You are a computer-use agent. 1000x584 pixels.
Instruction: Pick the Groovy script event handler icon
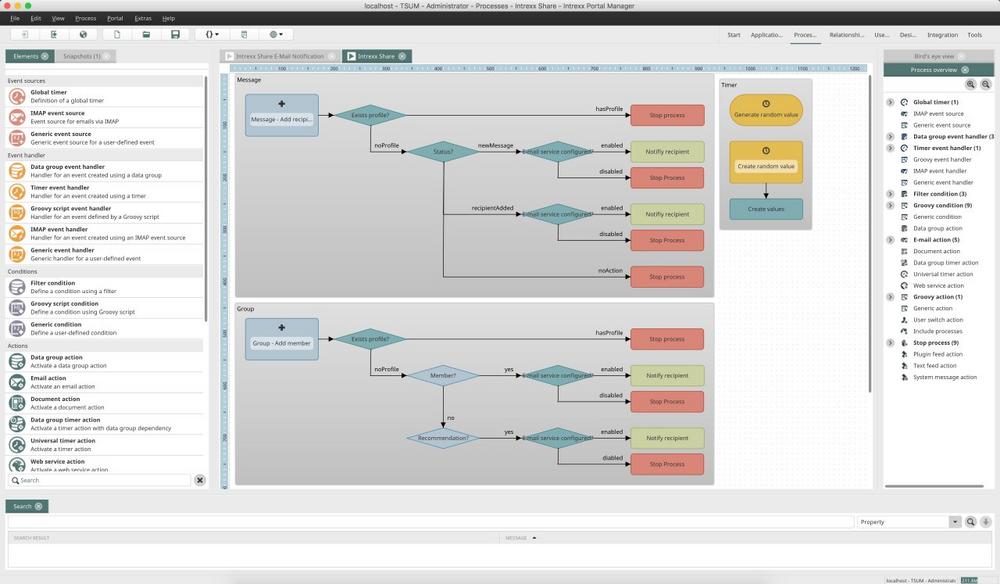point(17,212)
